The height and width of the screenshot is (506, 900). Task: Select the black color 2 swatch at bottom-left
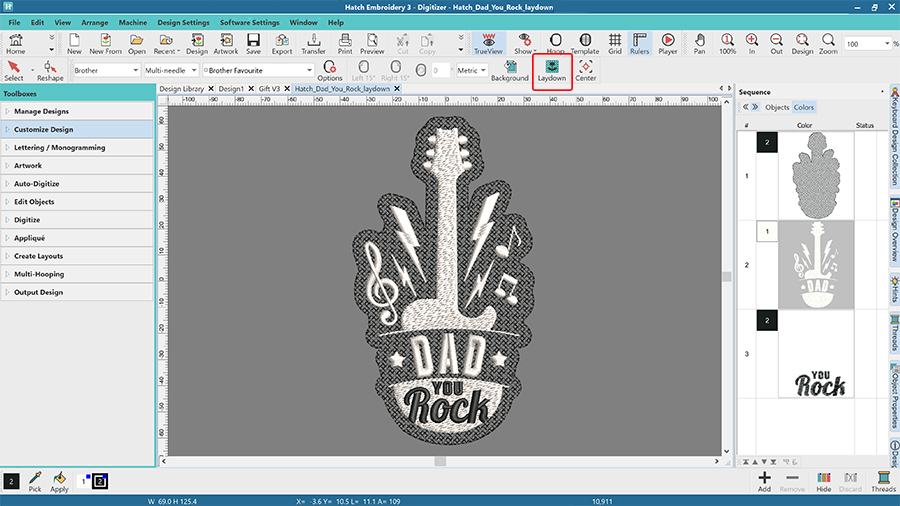pyautogui.click(x=11, y=481)
